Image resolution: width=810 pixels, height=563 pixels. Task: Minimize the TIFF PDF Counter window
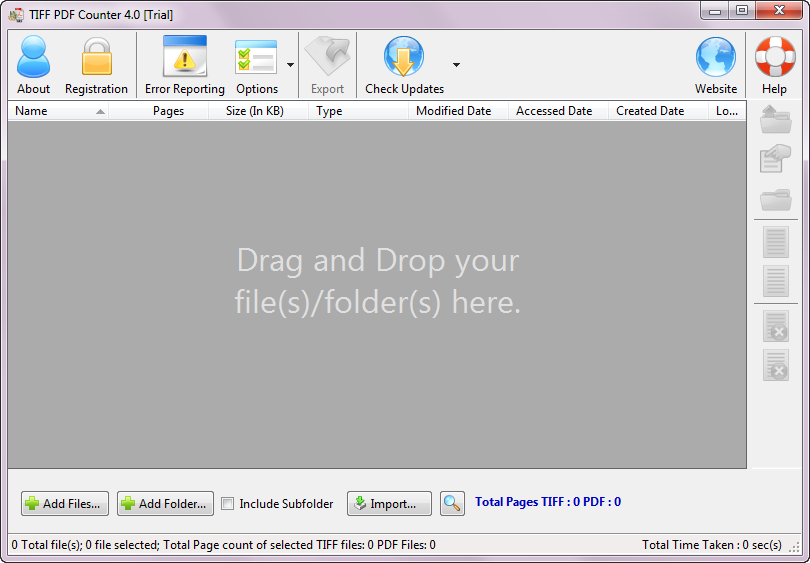(x=715, y=11)
